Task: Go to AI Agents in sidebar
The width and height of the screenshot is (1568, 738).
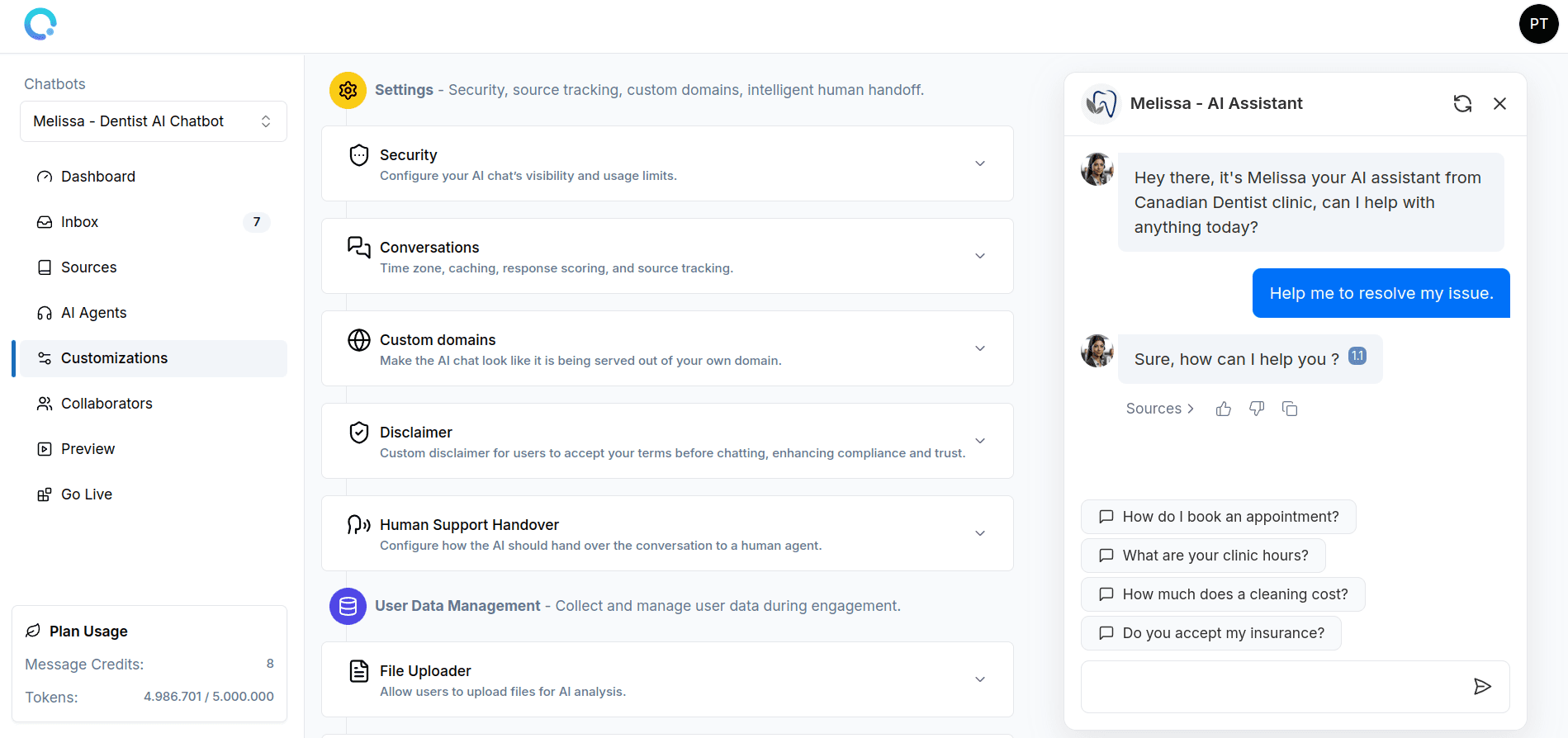Action: click(93, 313)
